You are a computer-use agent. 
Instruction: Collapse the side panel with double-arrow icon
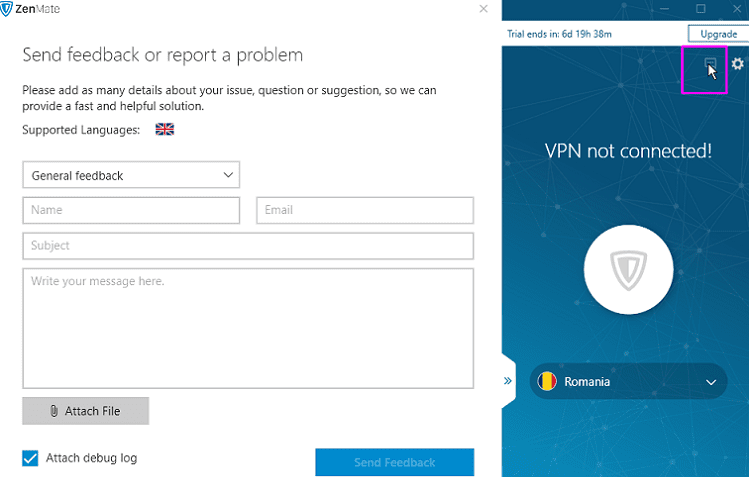tap(508, 381)
